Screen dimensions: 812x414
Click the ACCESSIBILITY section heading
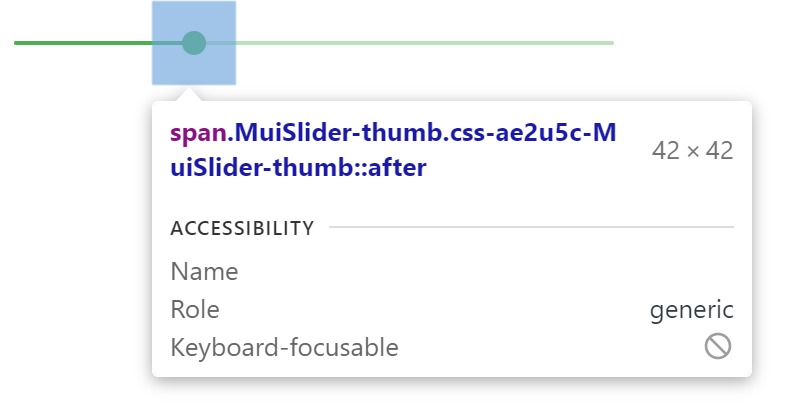click(x=242, y=228)
